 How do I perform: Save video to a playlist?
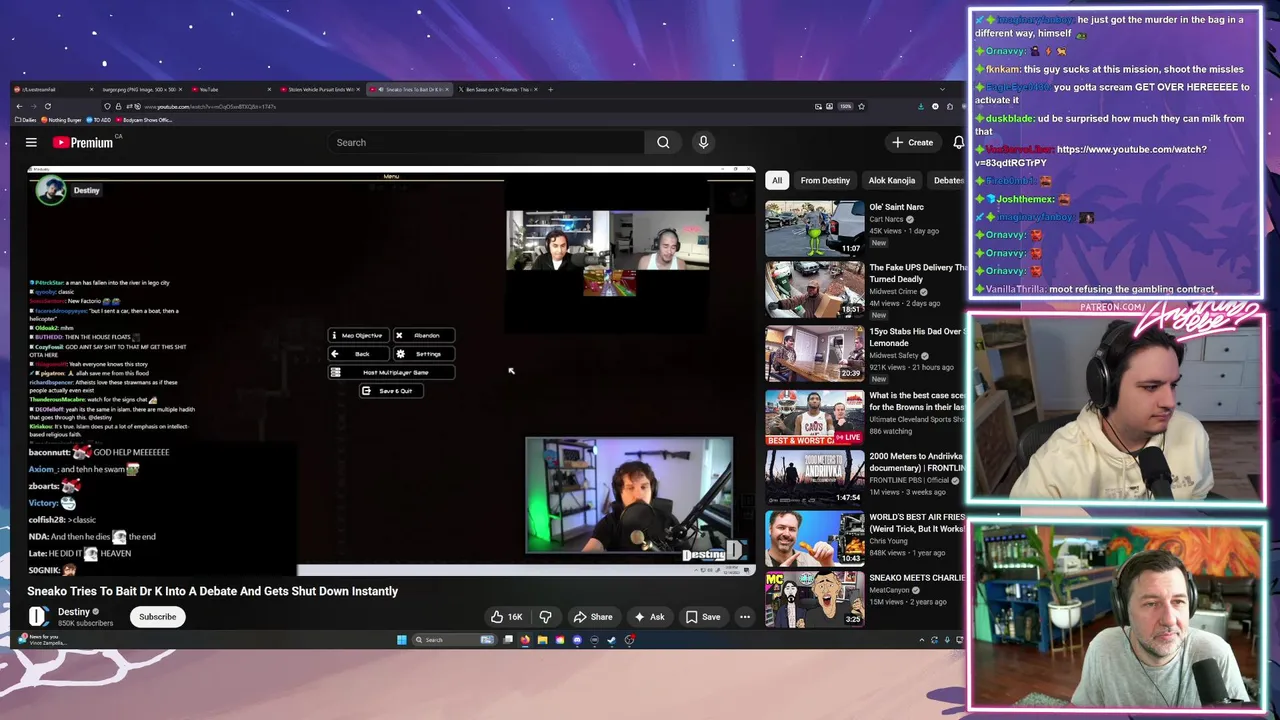(x=702, y=617)
